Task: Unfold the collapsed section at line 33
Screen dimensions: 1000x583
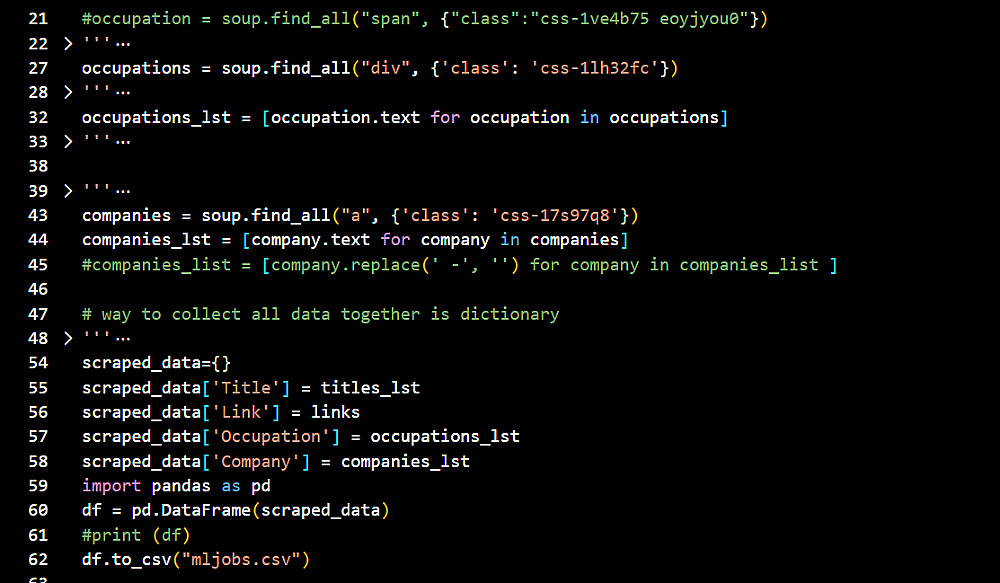Action: (68, 142)
